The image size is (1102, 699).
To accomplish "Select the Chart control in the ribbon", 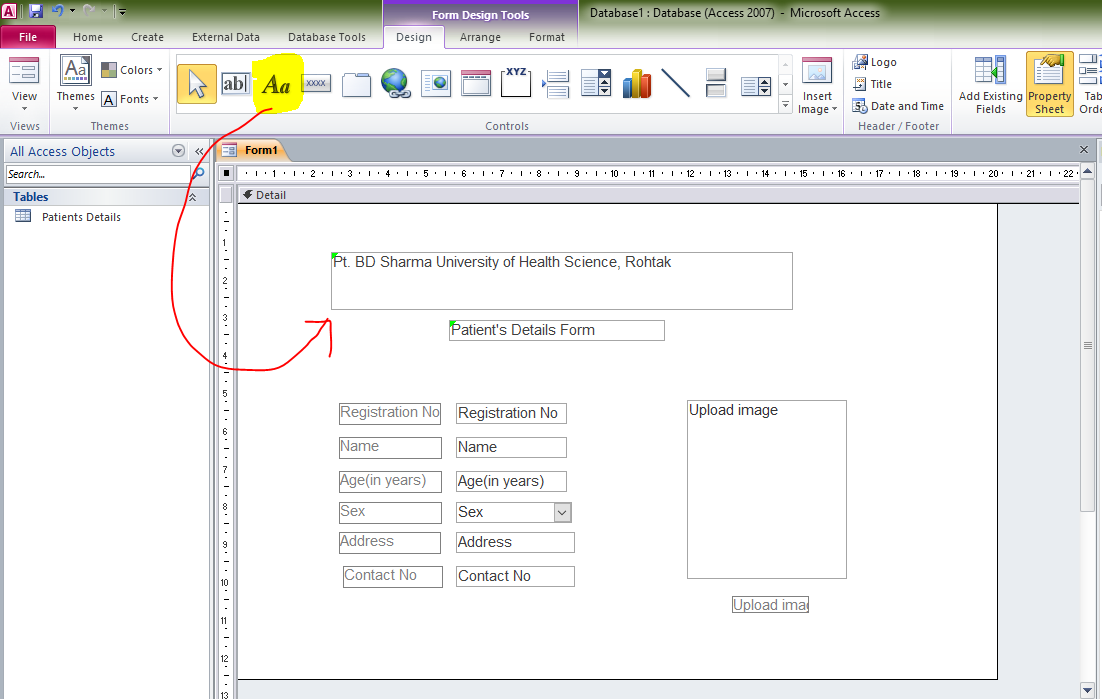I will [636, 84].
